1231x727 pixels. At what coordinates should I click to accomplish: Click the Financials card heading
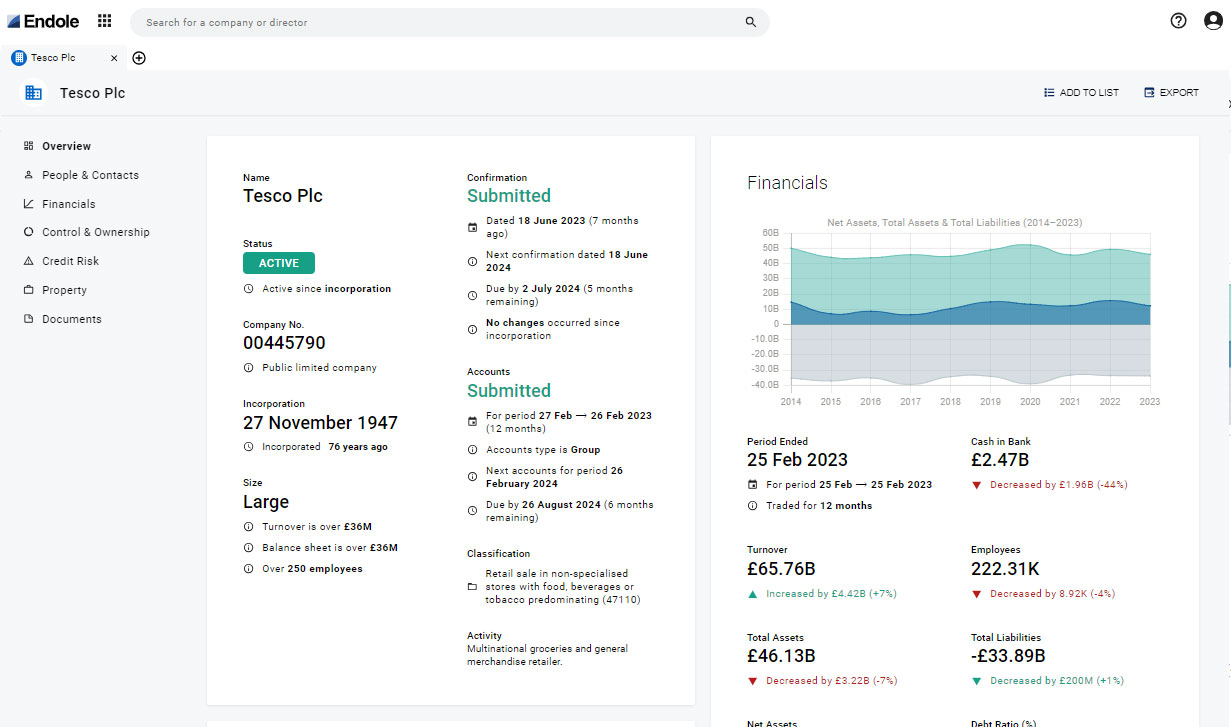(x=787, y=183)
